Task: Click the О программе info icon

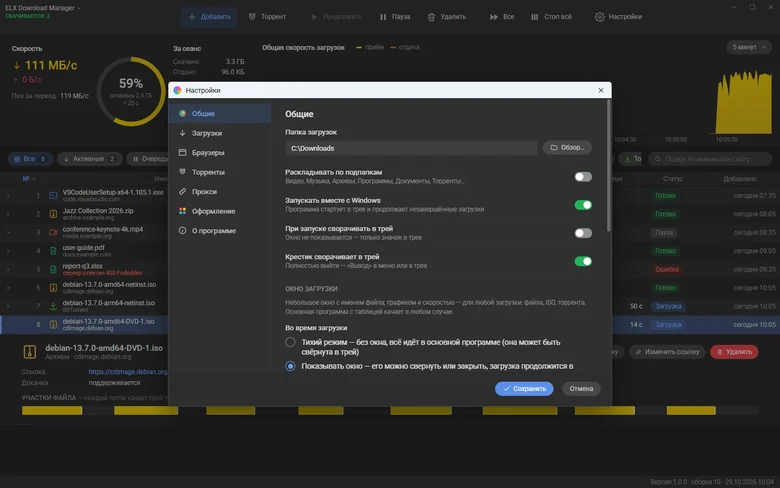Action: [x=183, y=230]
